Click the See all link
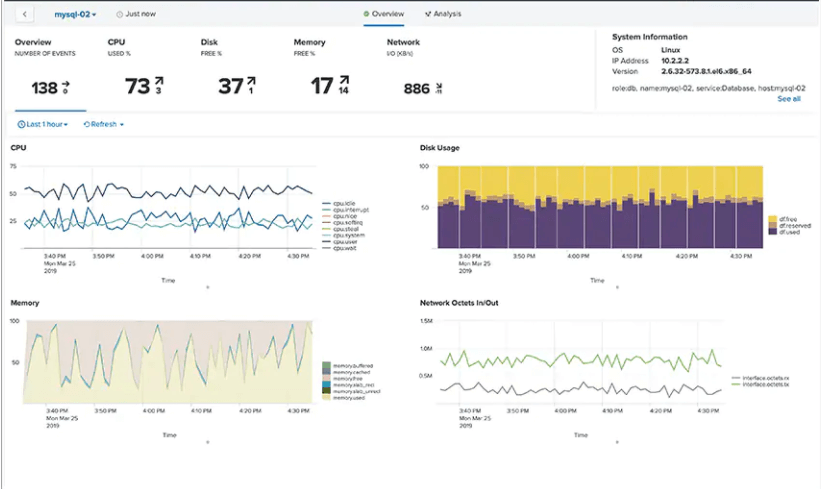Viewport: 821px width, 489px height. point(789,99)
